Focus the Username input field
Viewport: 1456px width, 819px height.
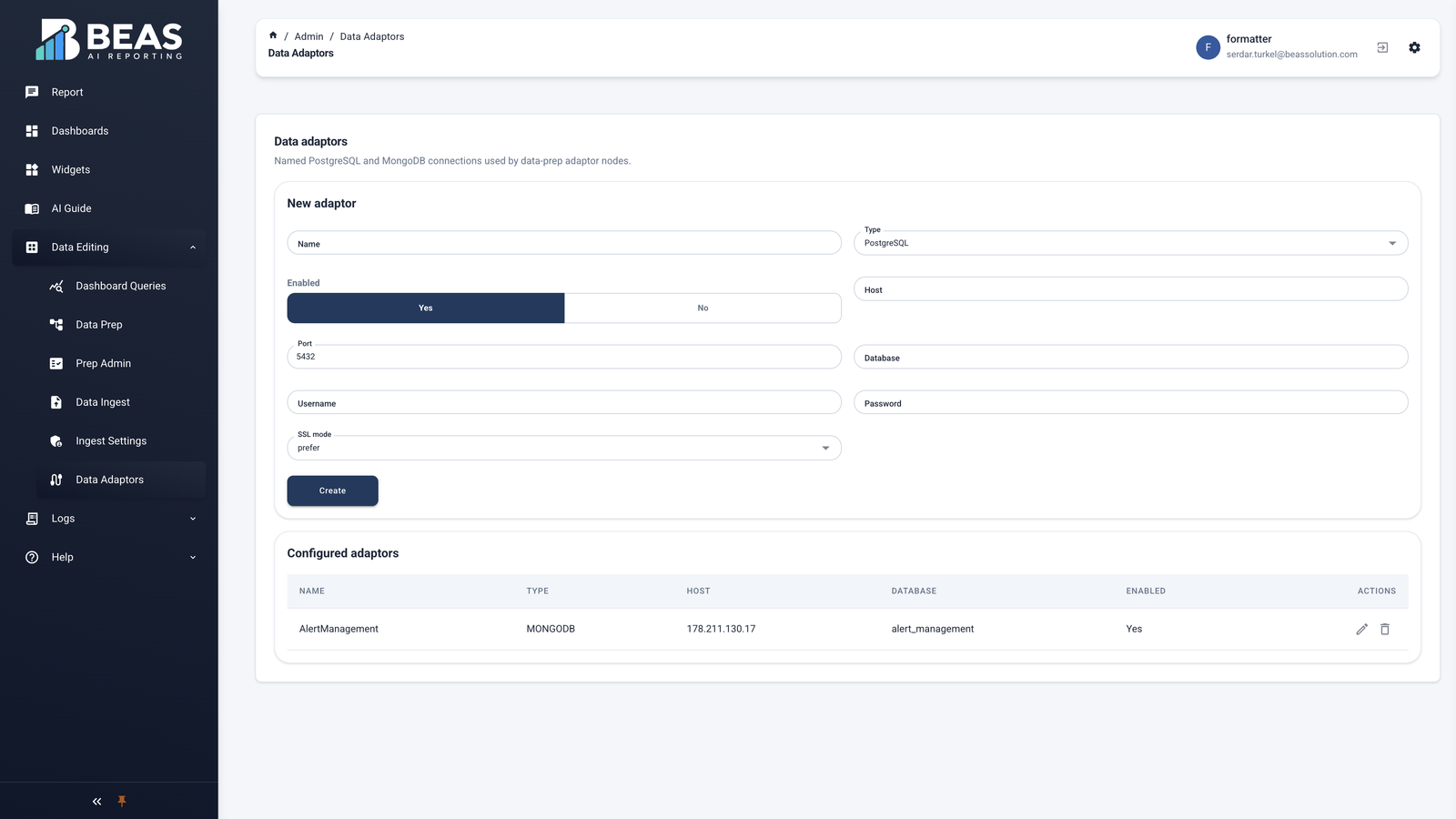click(564, 402)
